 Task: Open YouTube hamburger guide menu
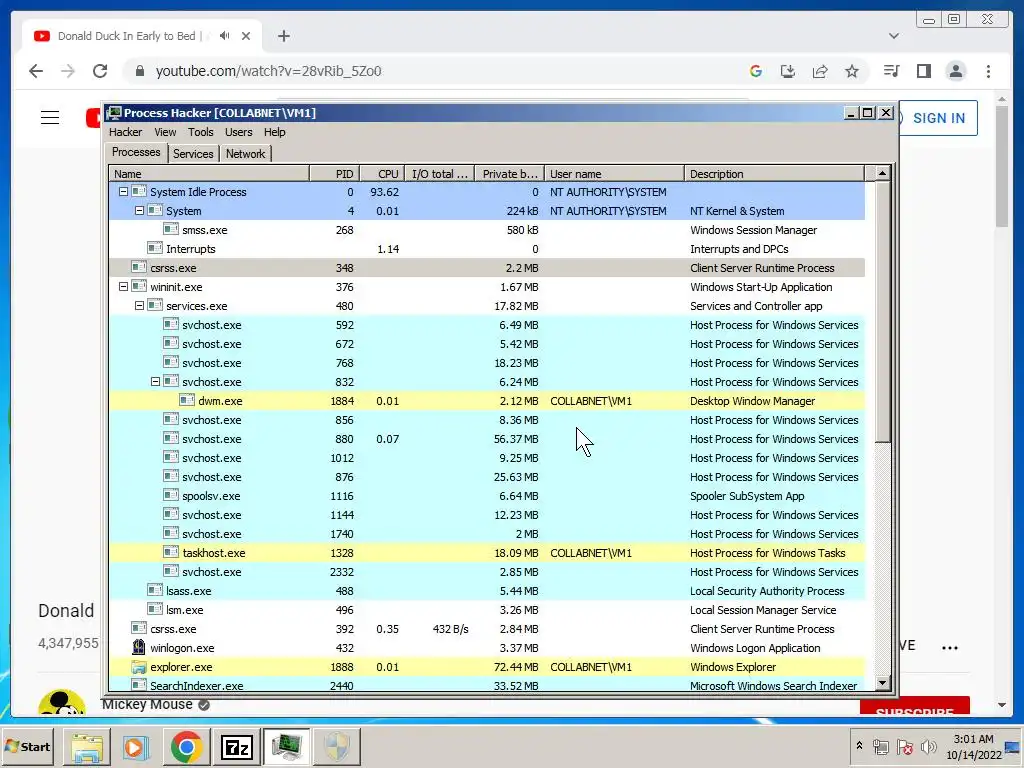(50, 118)
